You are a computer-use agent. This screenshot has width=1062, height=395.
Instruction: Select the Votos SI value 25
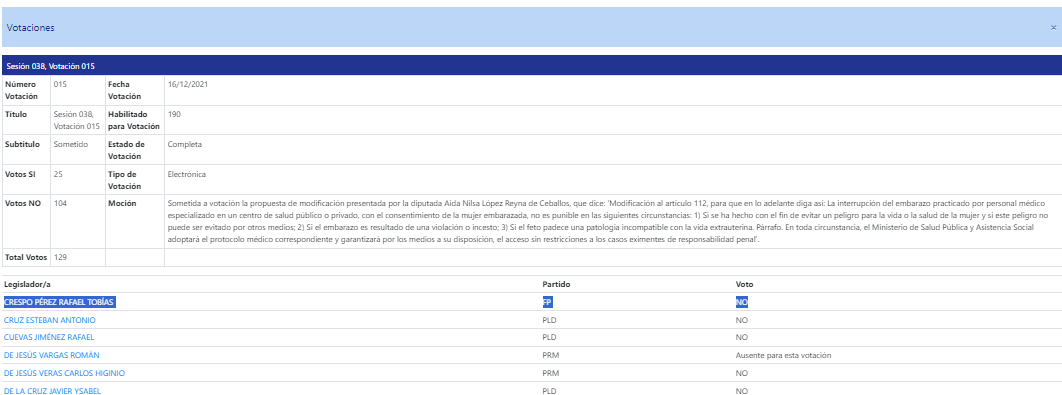[x=58, y=174]
